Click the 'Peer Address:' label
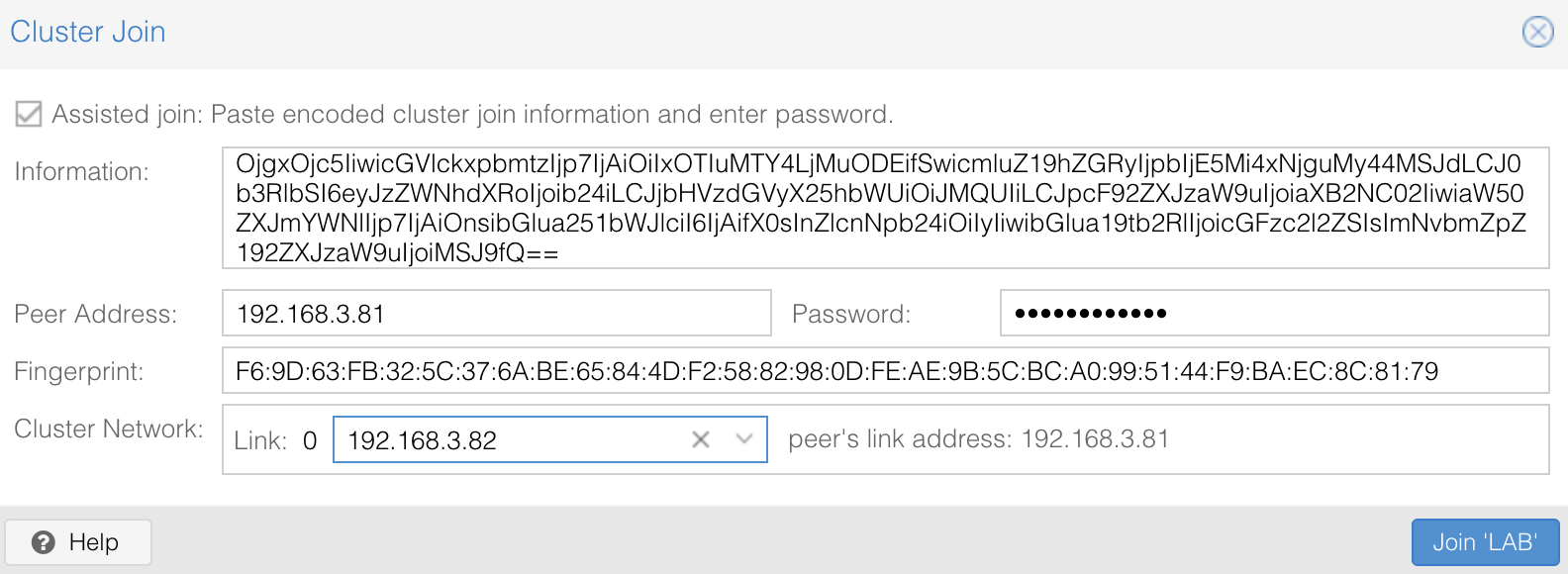 coord(96,315)
